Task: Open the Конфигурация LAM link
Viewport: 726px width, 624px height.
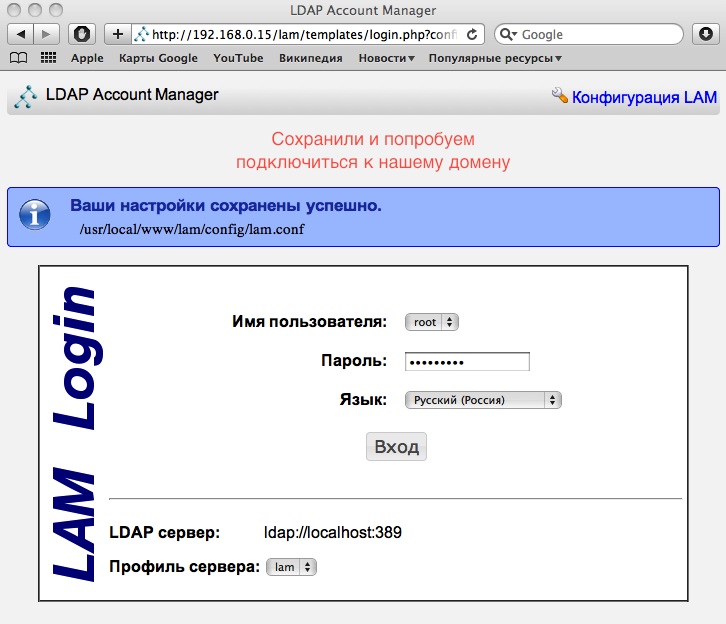Action: point(643,97)
